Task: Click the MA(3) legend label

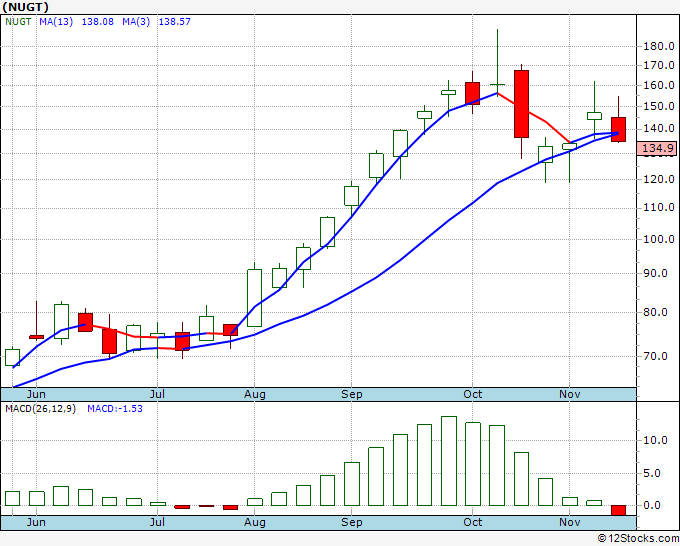Action: click(136, 22)
